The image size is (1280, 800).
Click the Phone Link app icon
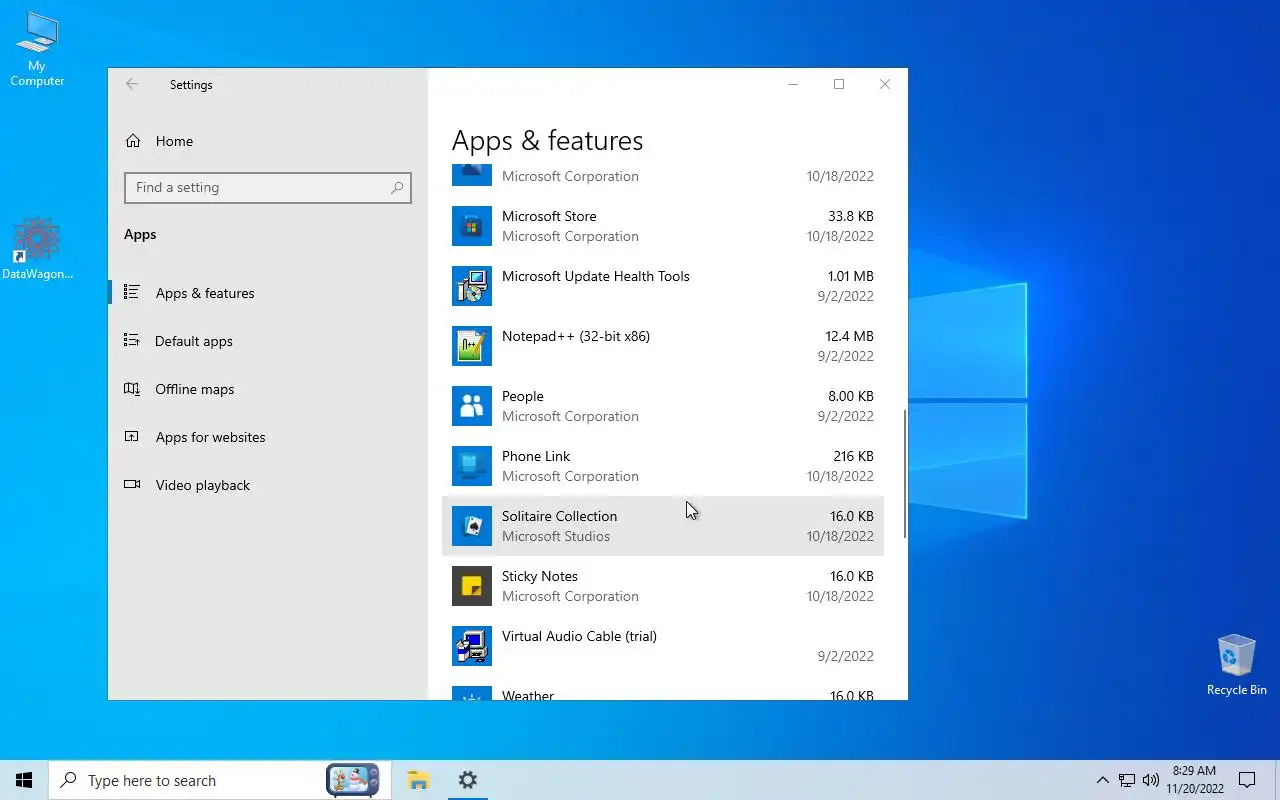pos(472,466)
